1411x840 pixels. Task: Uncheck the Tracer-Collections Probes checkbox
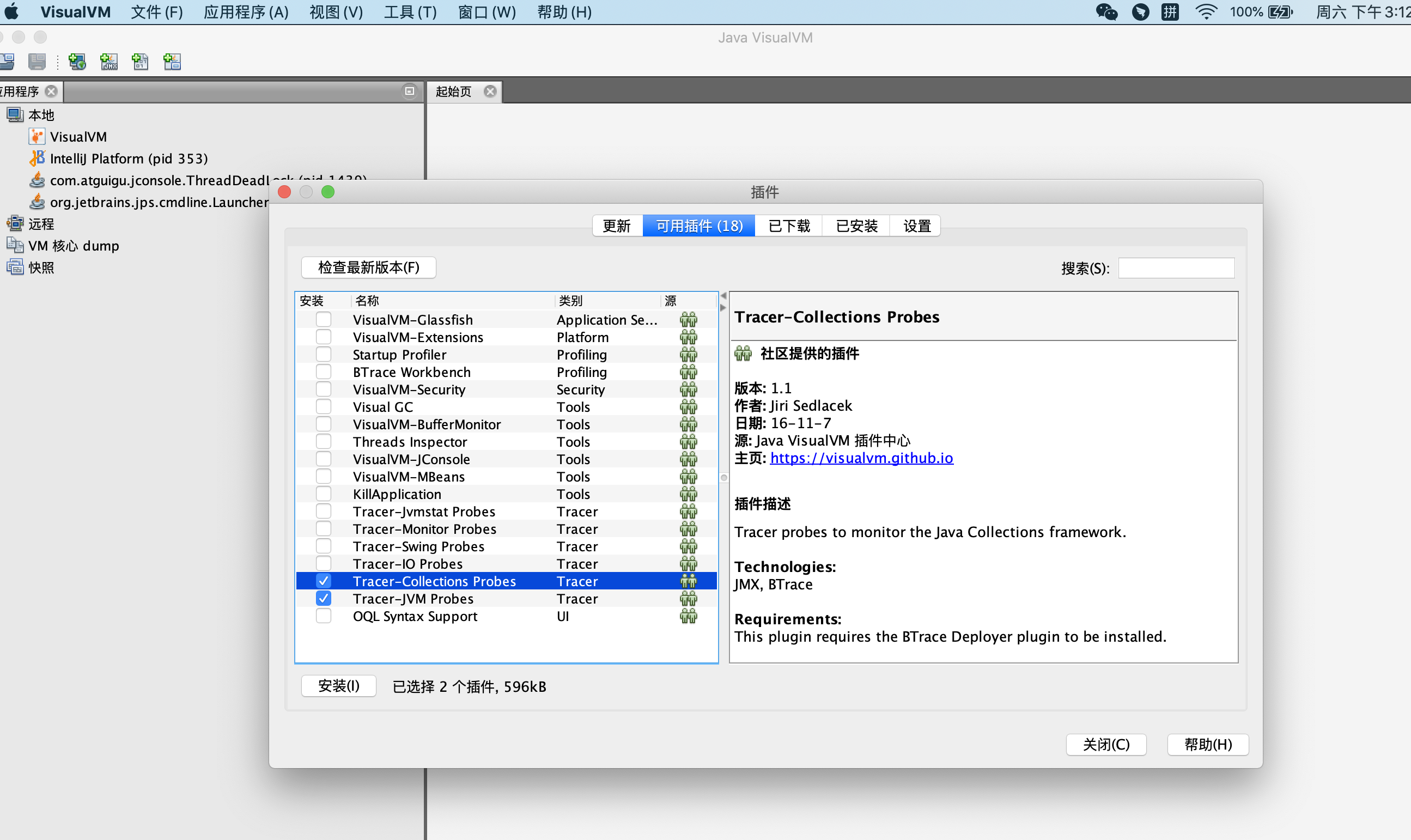(323, 581)
